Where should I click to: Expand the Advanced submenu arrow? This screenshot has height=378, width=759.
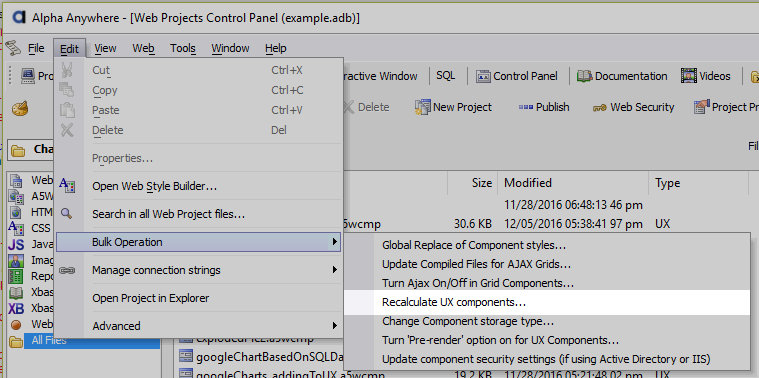[334, 326]
